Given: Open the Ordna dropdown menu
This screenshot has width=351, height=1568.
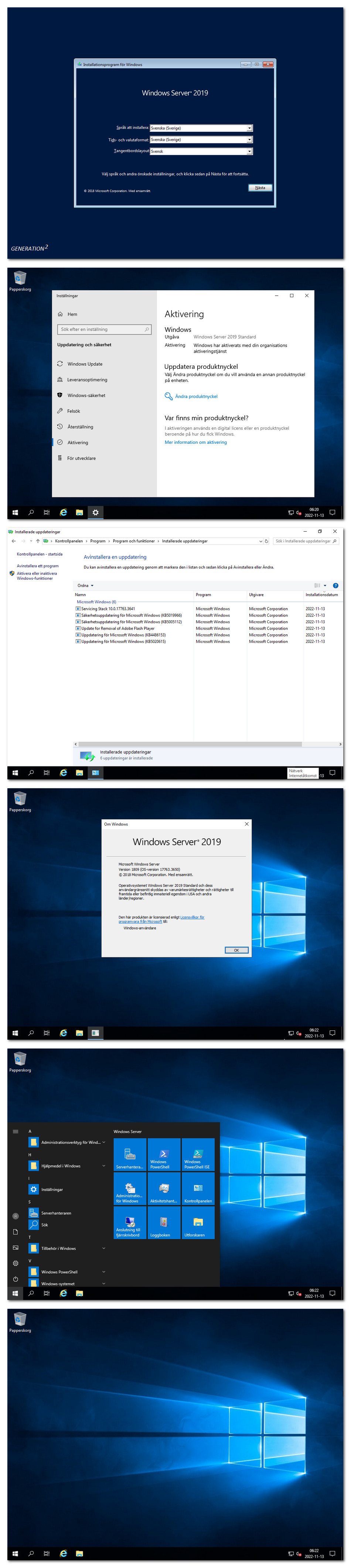Looking at the screenshot, I should click(x=85, y=586).
